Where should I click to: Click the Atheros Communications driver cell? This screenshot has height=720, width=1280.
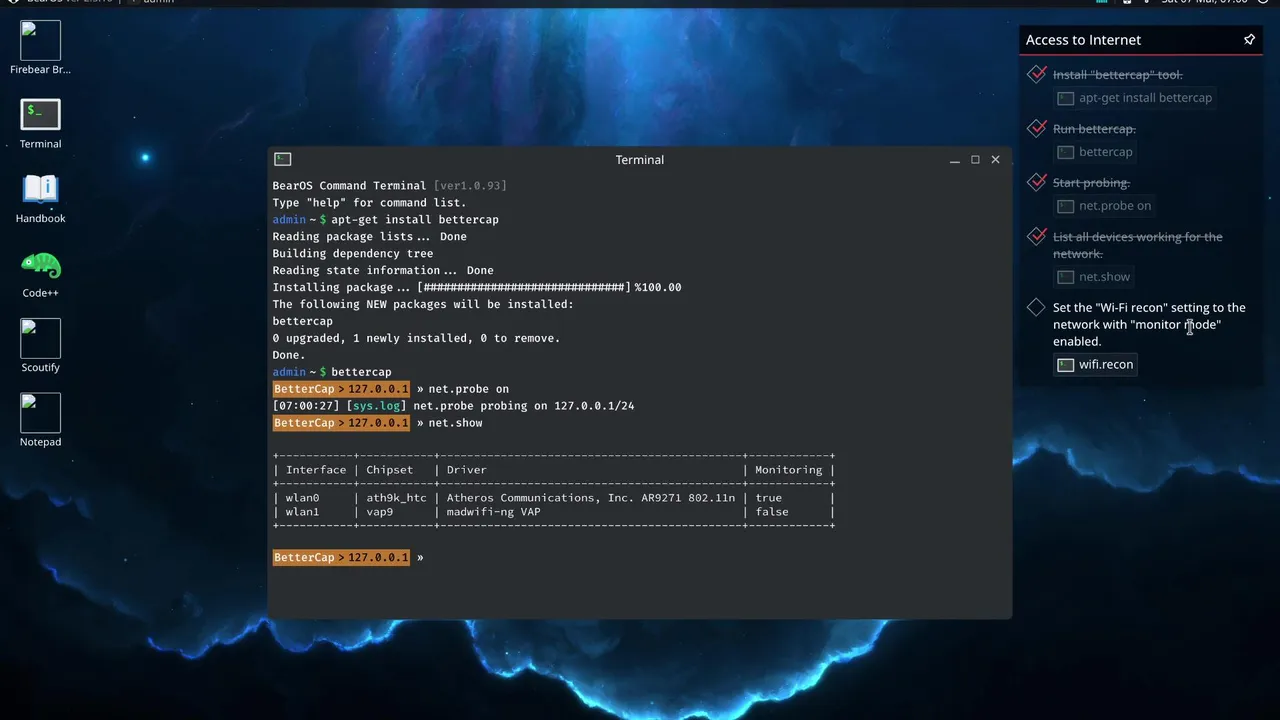(590, 498)
